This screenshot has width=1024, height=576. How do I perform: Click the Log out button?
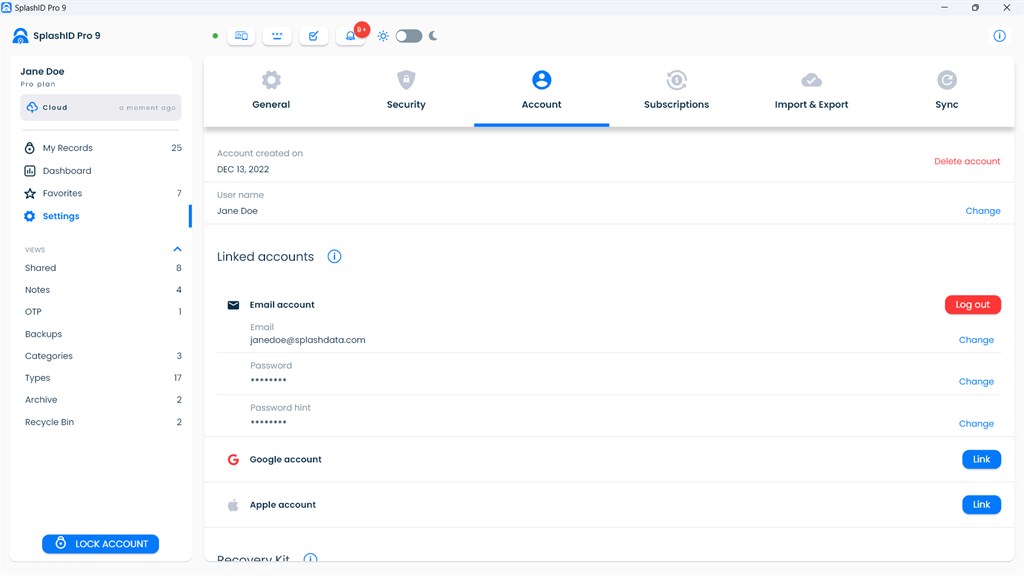[972, 304]
